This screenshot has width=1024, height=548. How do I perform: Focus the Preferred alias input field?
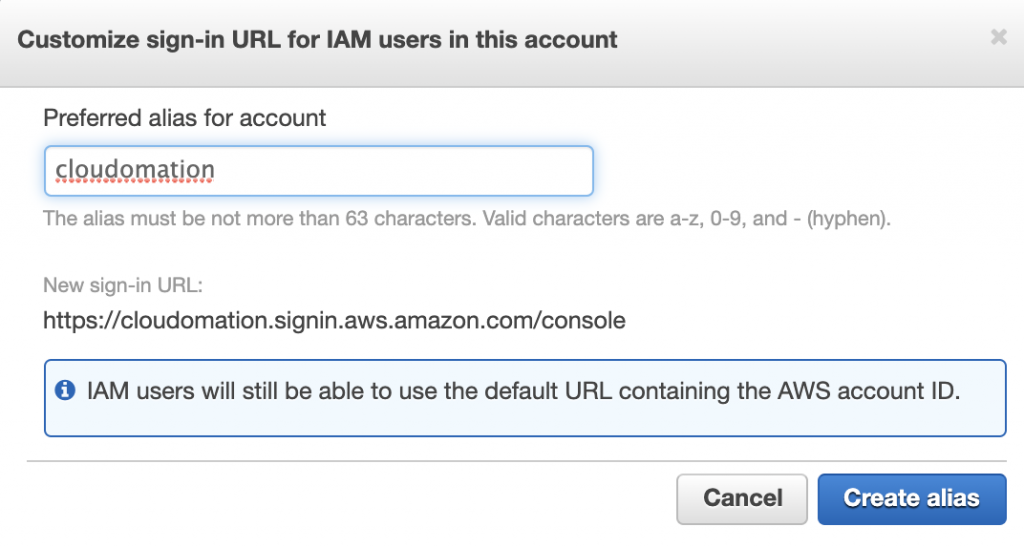[318, 171]
